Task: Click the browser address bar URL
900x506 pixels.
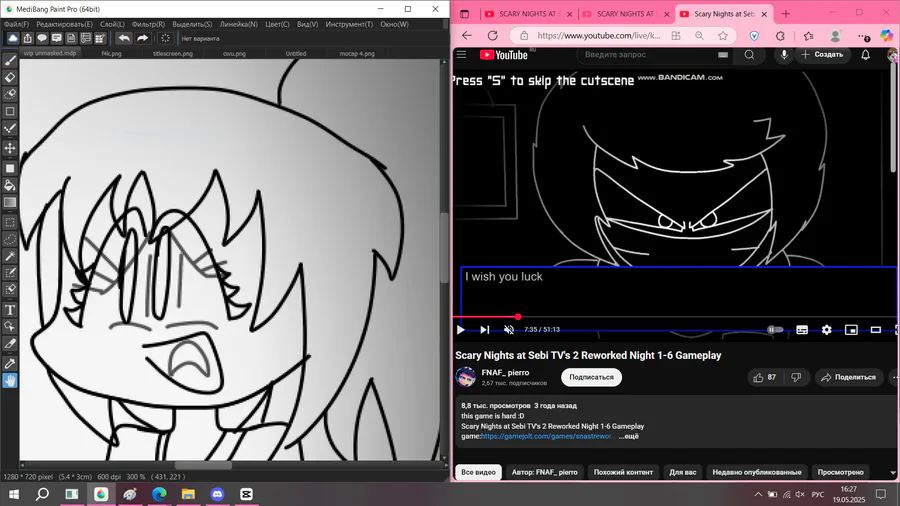Action: [x=598, y=36]
